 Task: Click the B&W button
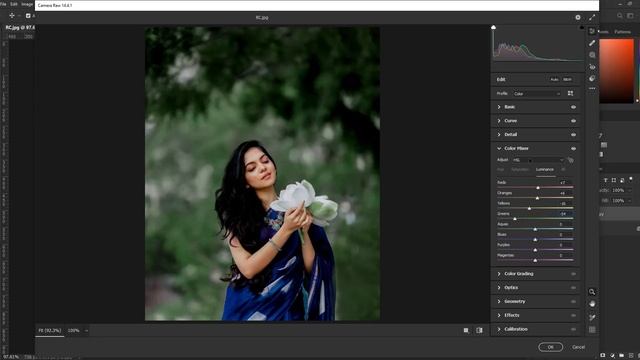pyautogui.click(x=567, y=80)
